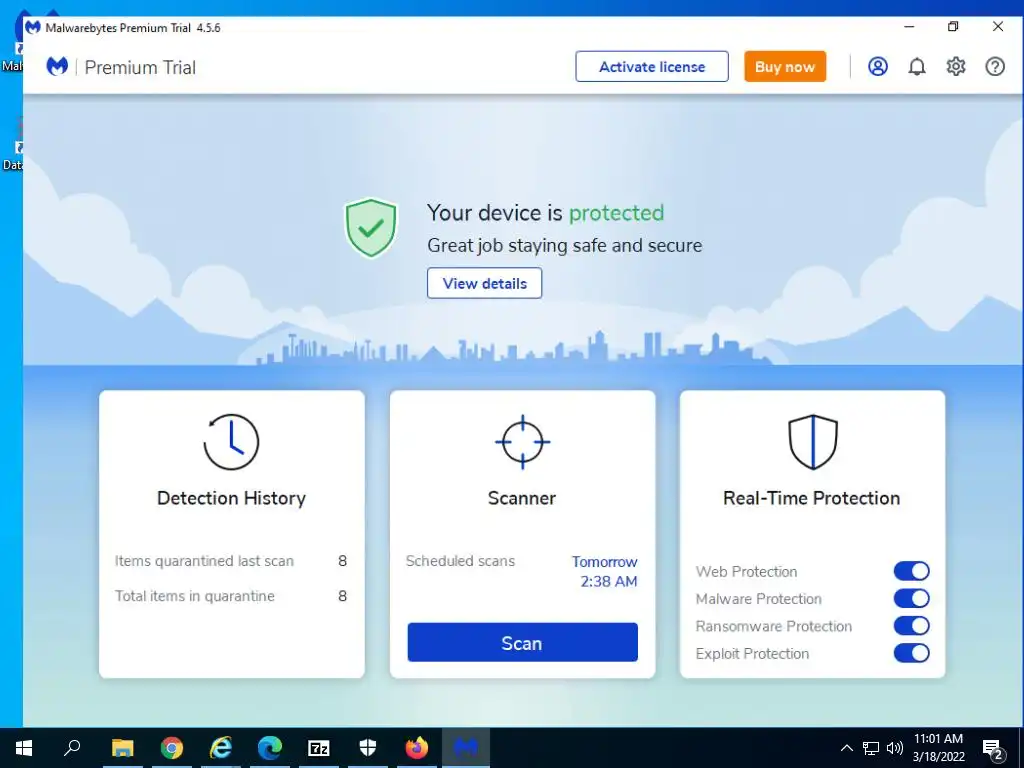Click the orange Buy now button
The width and height of the screenshot is (1024, 768).
tap(785, 67)
